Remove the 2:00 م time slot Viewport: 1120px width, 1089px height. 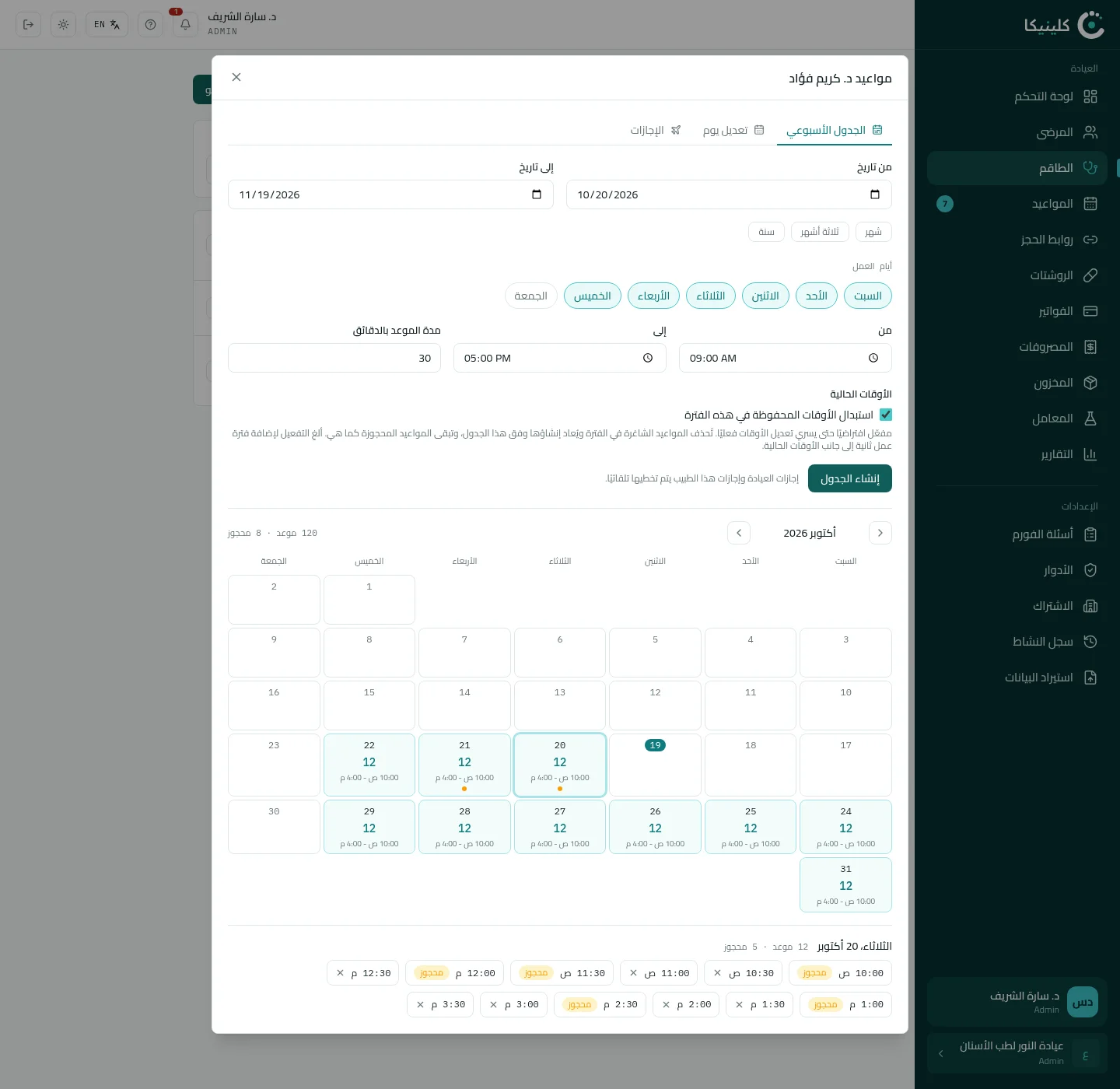click(x=666, y=1004)
